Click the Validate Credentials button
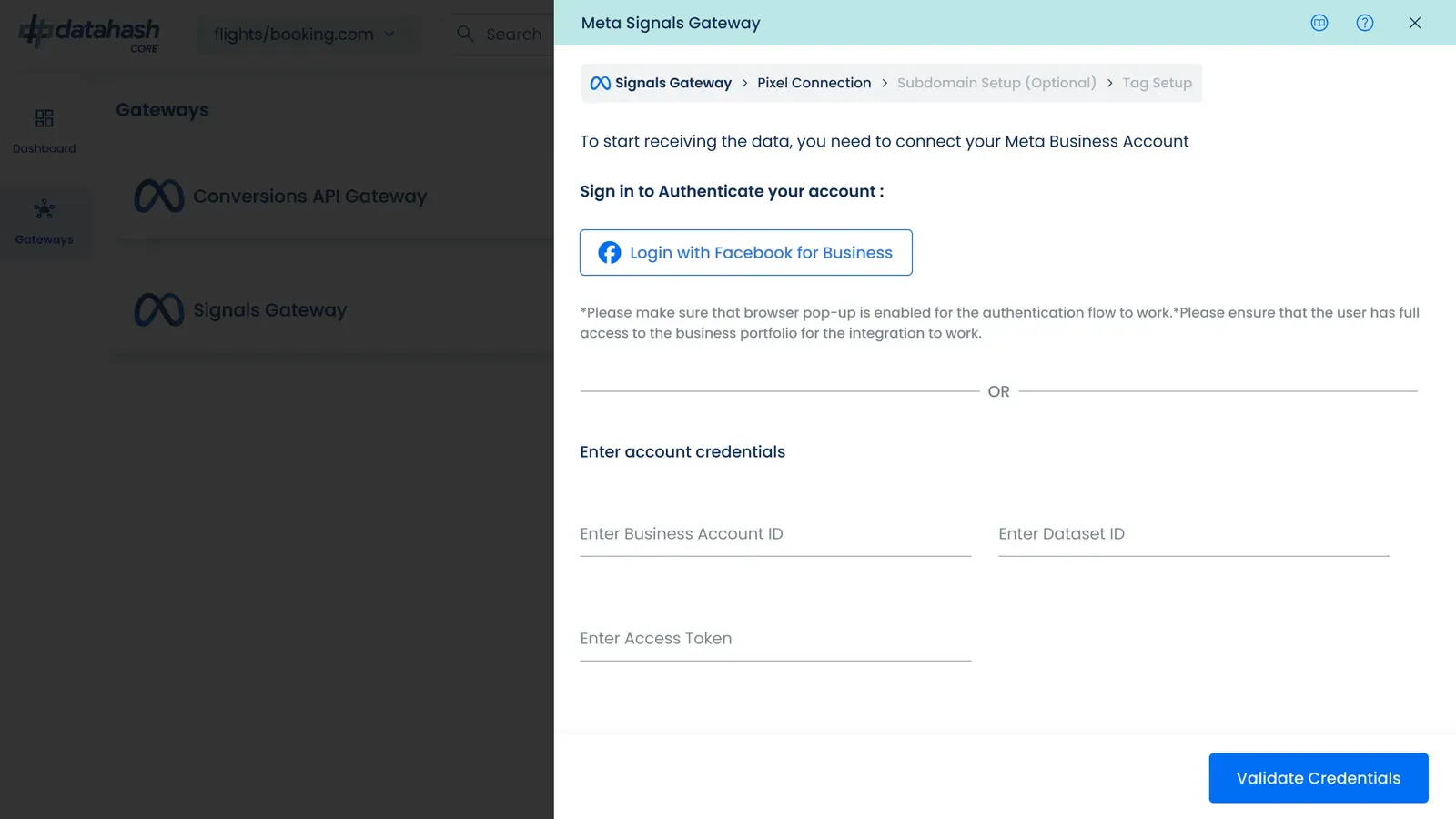 click(x=1319, y=778)
